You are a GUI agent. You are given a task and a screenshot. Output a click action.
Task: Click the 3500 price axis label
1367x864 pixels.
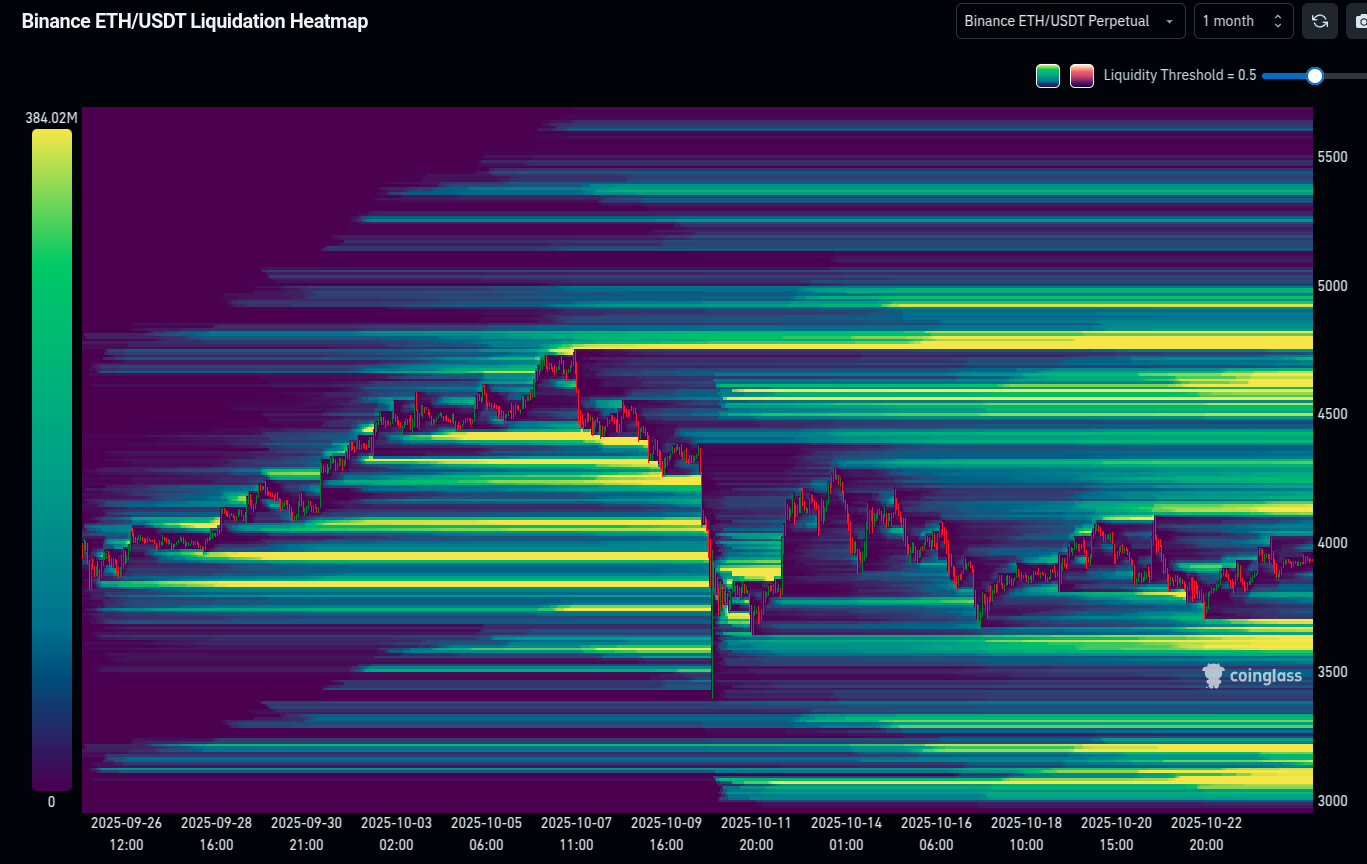[1333, 672]
